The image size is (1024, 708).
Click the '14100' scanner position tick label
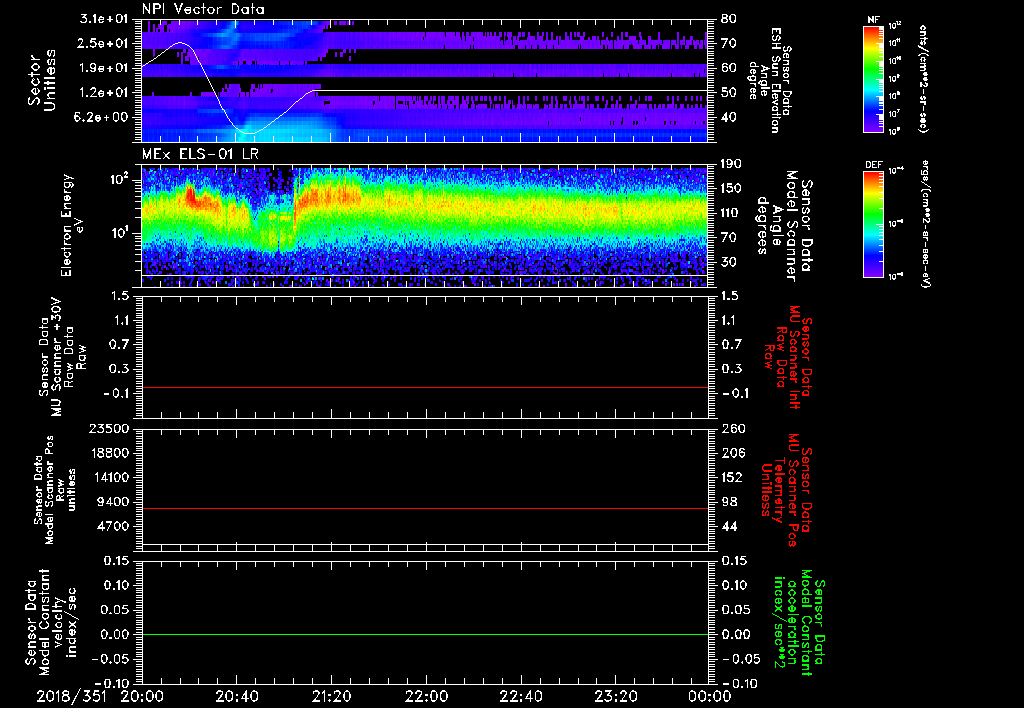click(112, 477)
